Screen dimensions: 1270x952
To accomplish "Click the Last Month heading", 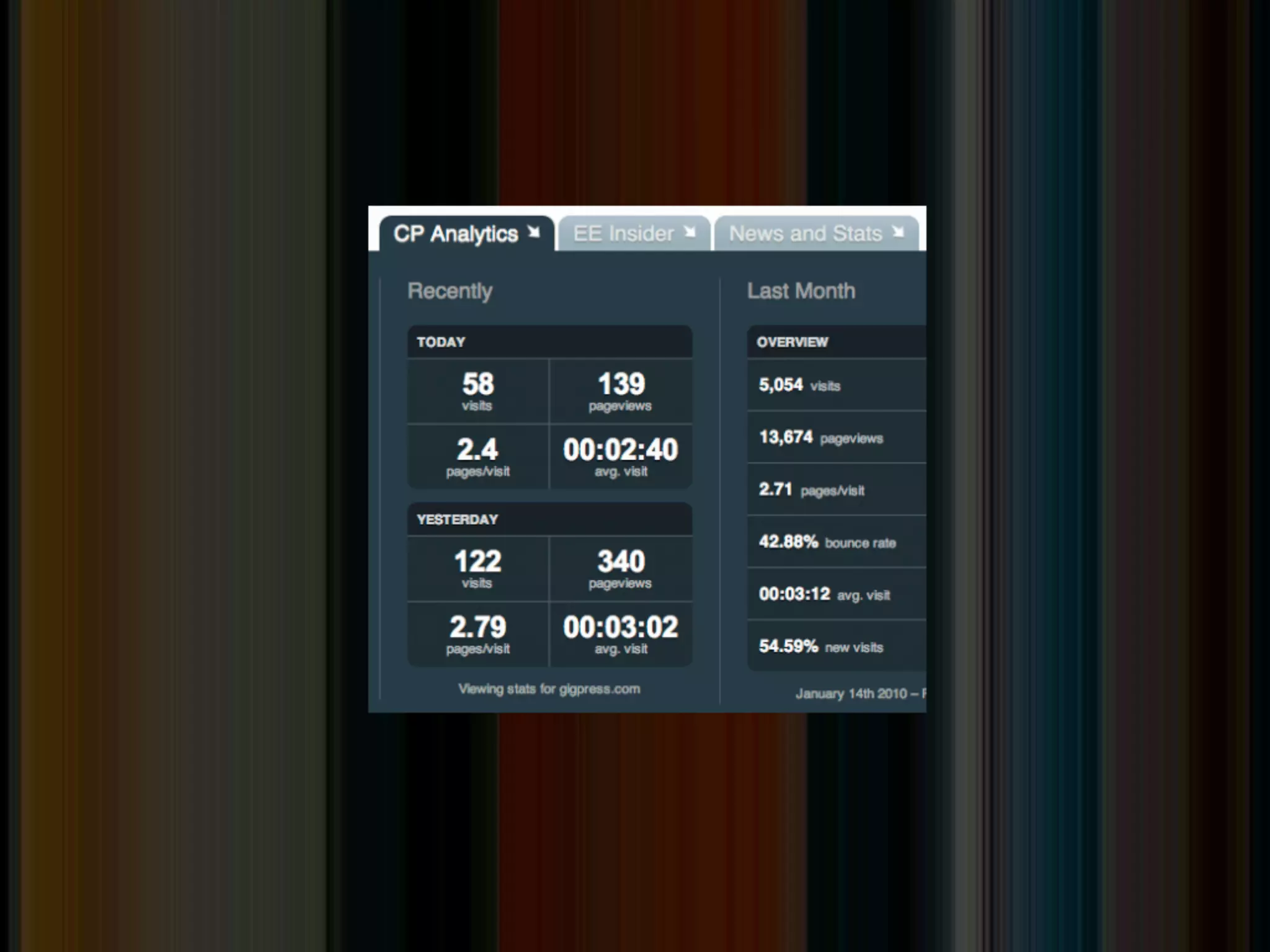I will [801, 291].
